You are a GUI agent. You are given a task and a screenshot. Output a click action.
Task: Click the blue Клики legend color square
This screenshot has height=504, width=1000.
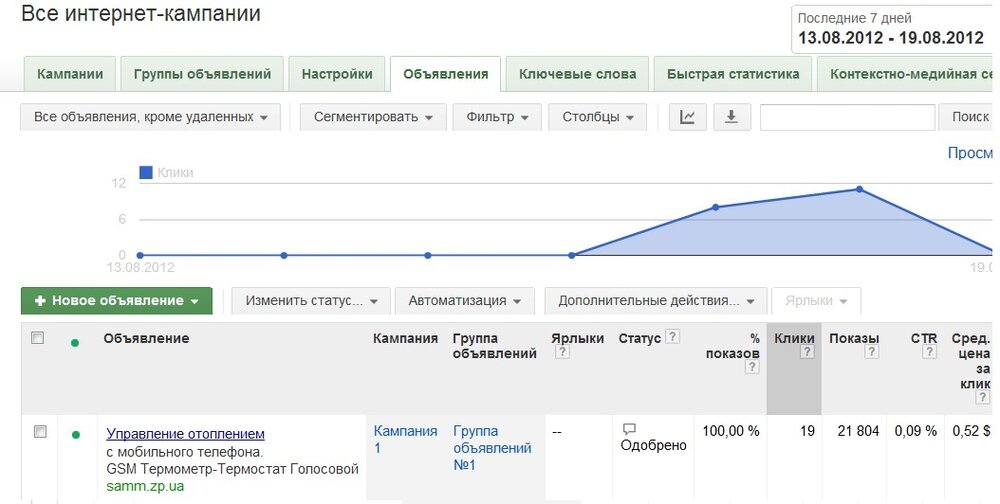pos(146,173)
